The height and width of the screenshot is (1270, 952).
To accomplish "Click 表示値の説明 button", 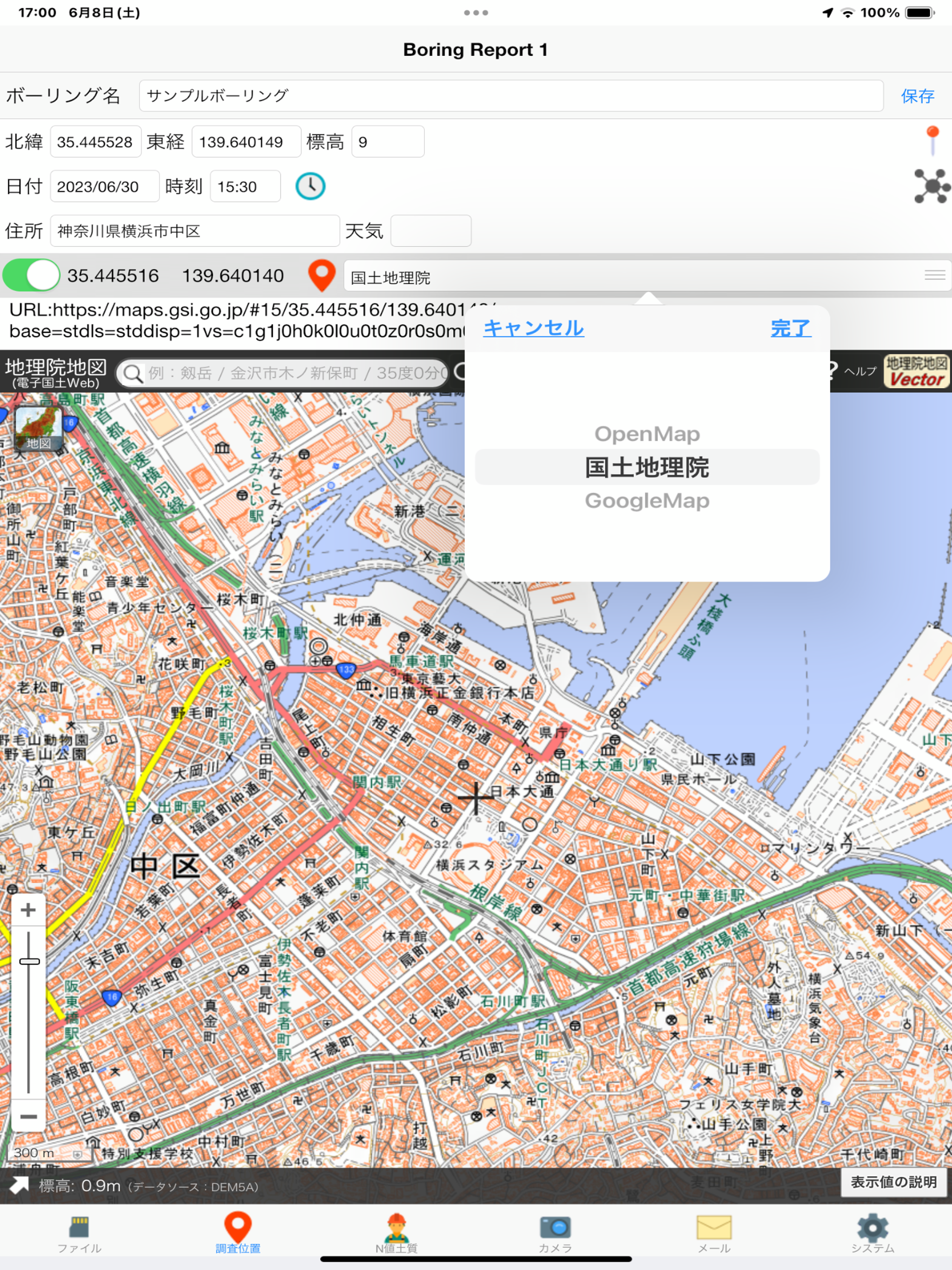I will [x=893, y=1182].
